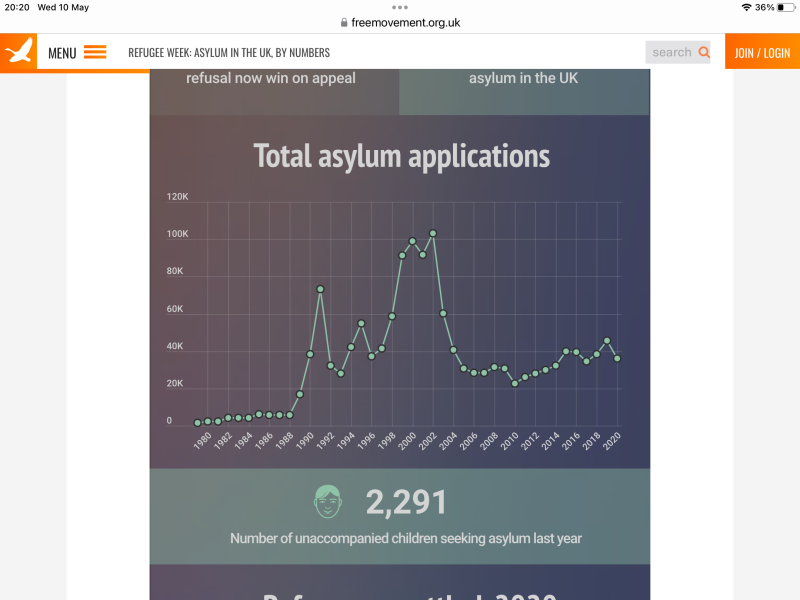
Task: Click the 2,291 unaccompanied children figure
Action: click(406, 502)
